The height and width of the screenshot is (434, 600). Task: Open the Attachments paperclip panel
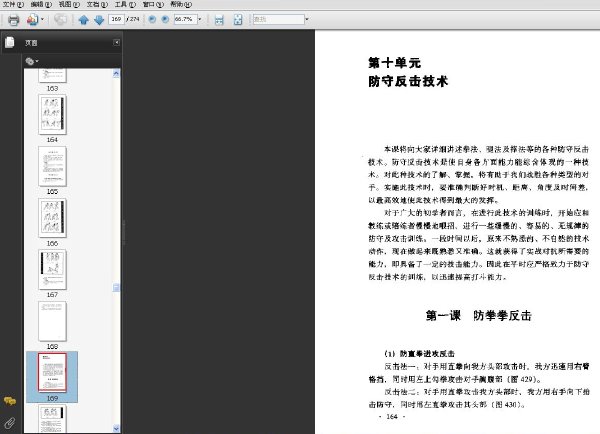(x=10, y=423)
